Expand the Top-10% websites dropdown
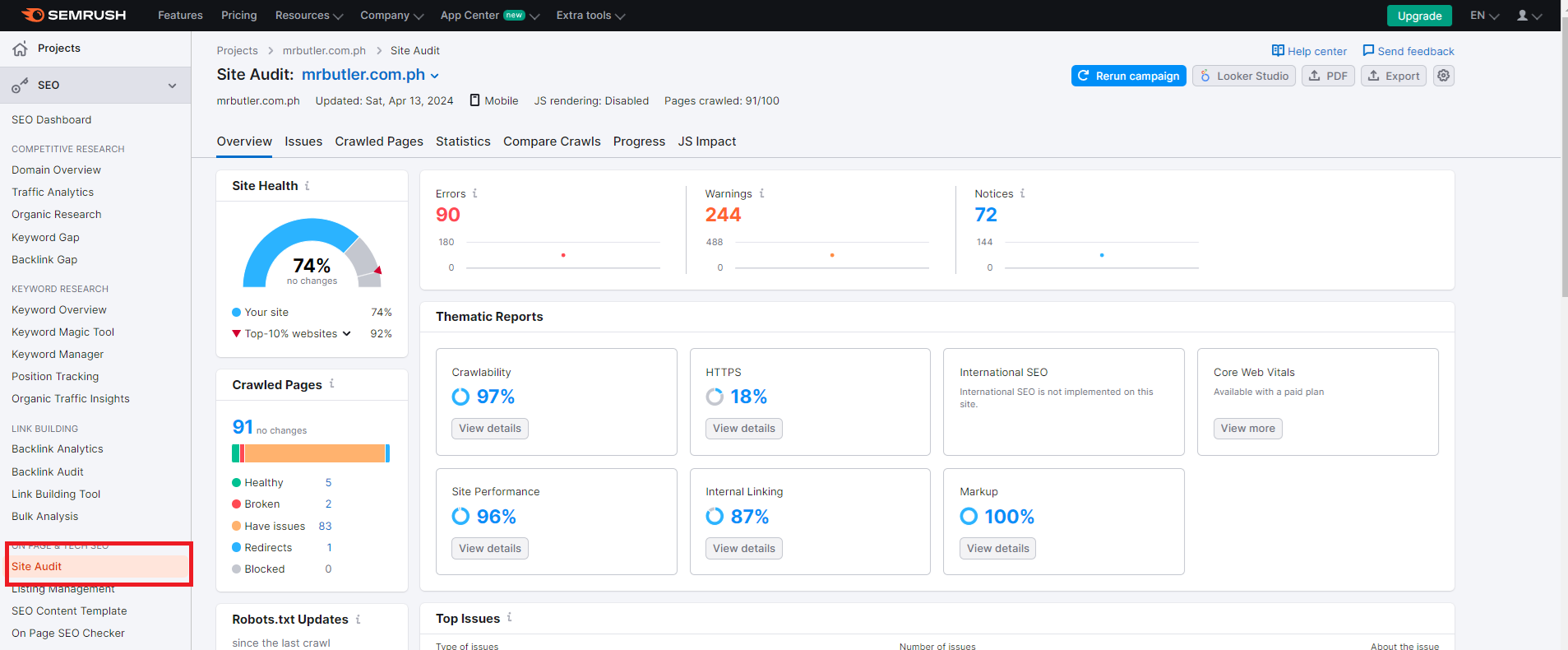The image size is (1568, 650). click(347, 333)
